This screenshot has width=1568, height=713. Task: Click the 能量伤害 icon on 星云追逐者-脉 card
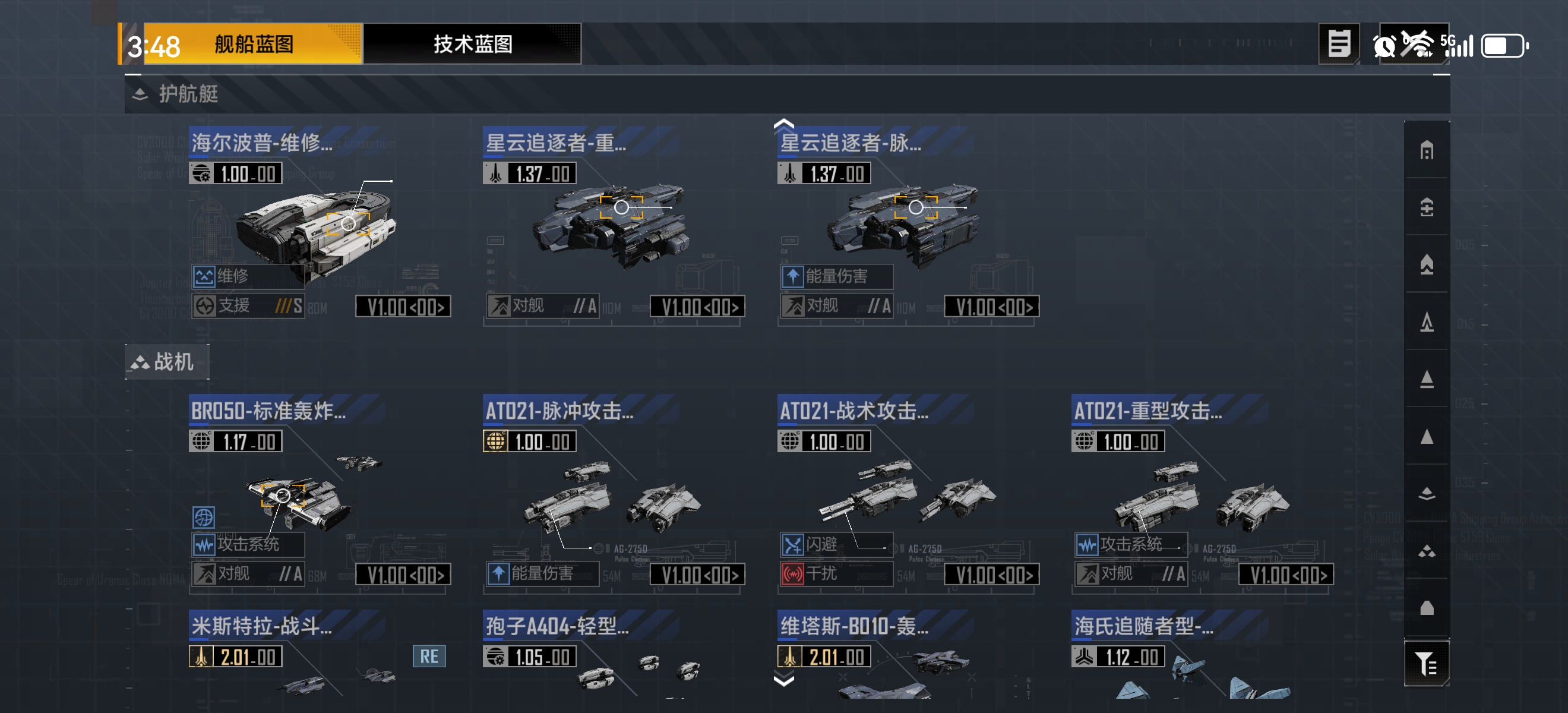tap(792, 276)
